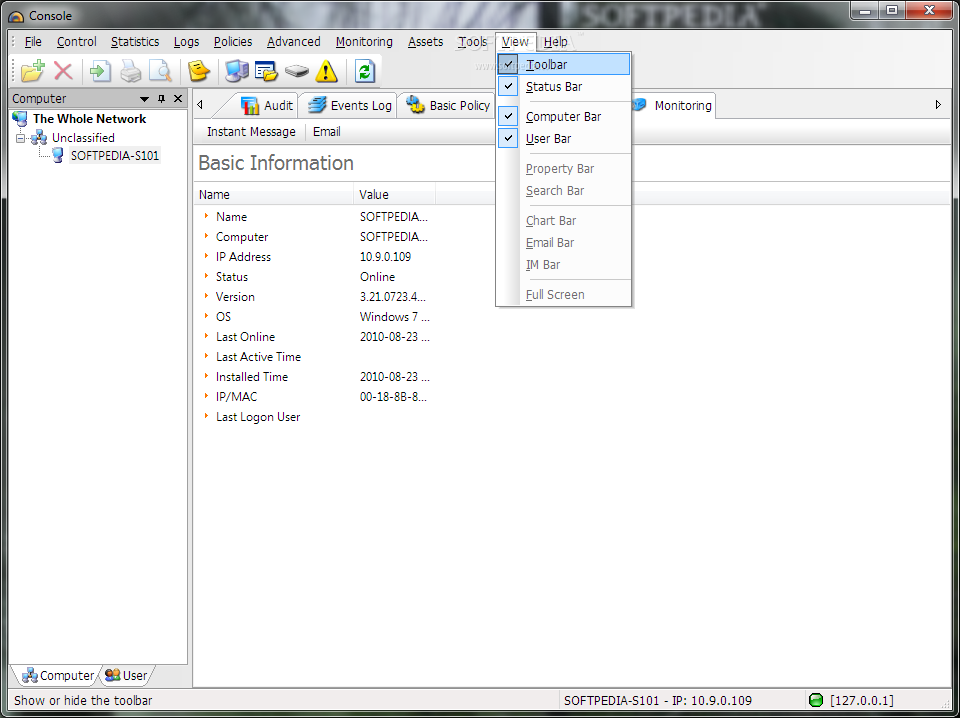Click the Instant Message button
The height and width of the screenshot is (718, 960).
[251, 132]
